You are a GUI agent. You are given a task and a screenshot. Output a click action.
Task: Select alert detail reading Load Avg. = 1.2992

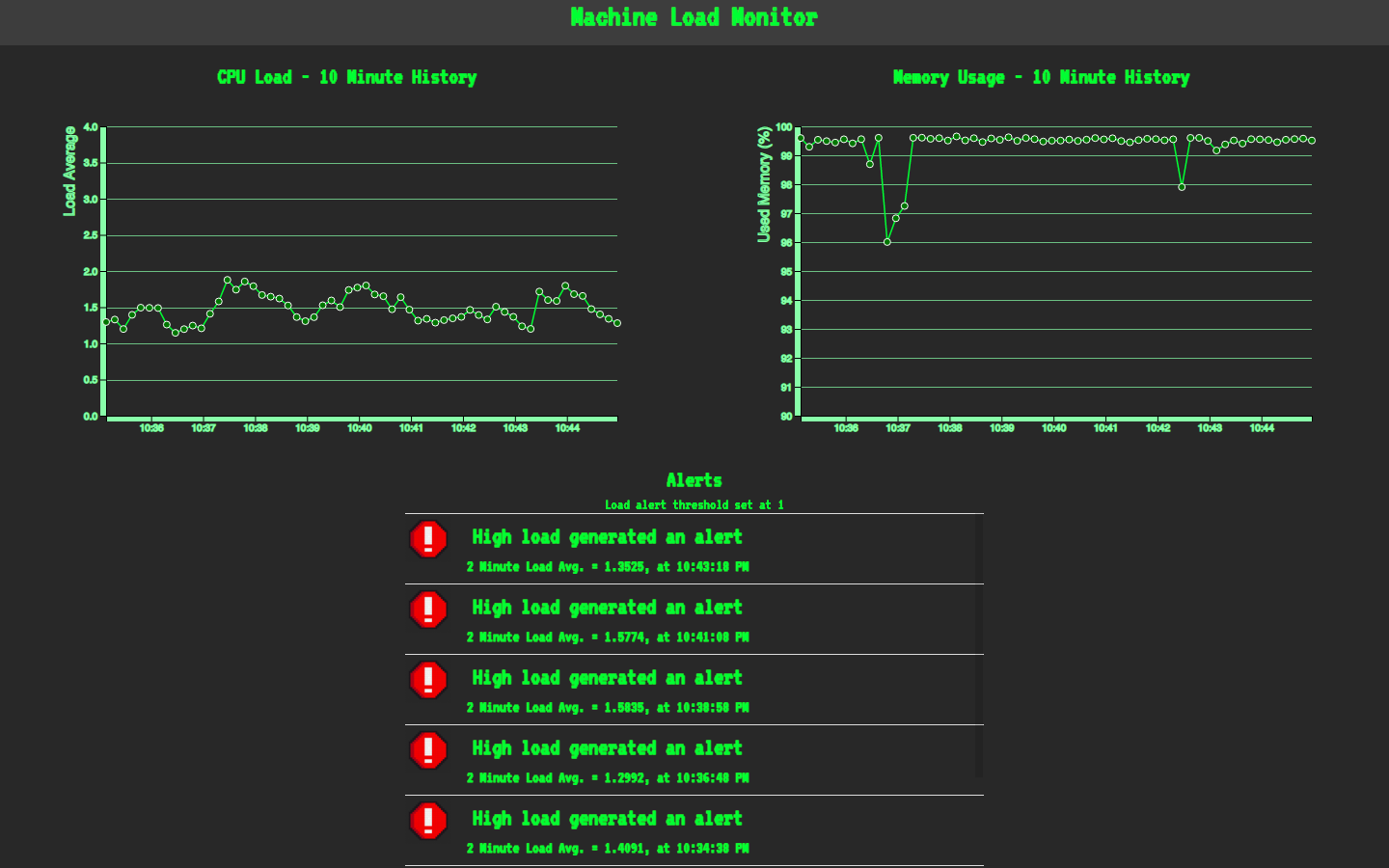(x=608, y=778)
